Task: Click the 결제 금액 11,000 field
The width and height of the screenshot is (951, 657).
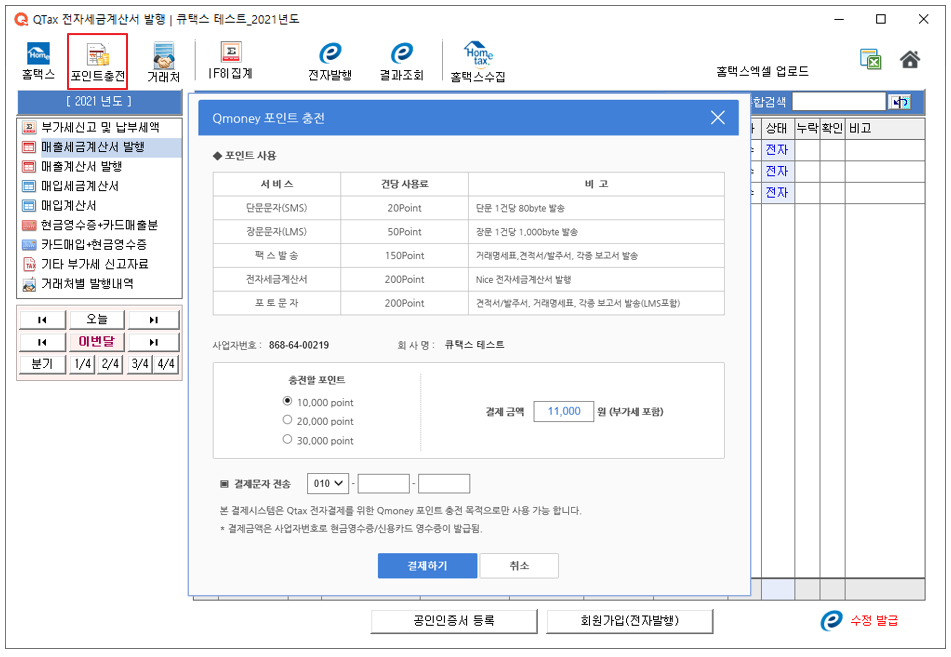Action: pos(563,411)
